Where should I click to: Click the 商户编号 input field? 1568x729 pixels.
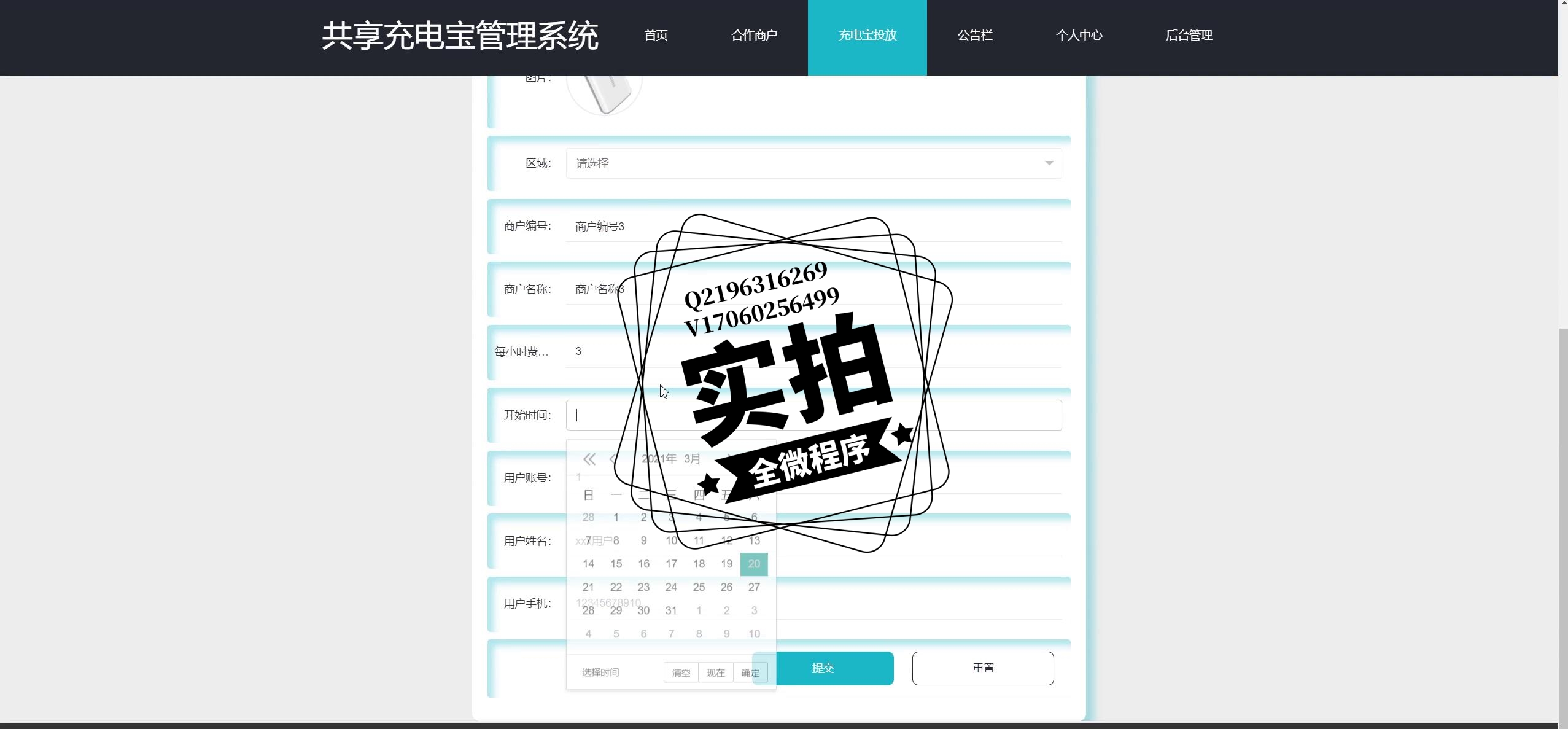tap(813, 227)
